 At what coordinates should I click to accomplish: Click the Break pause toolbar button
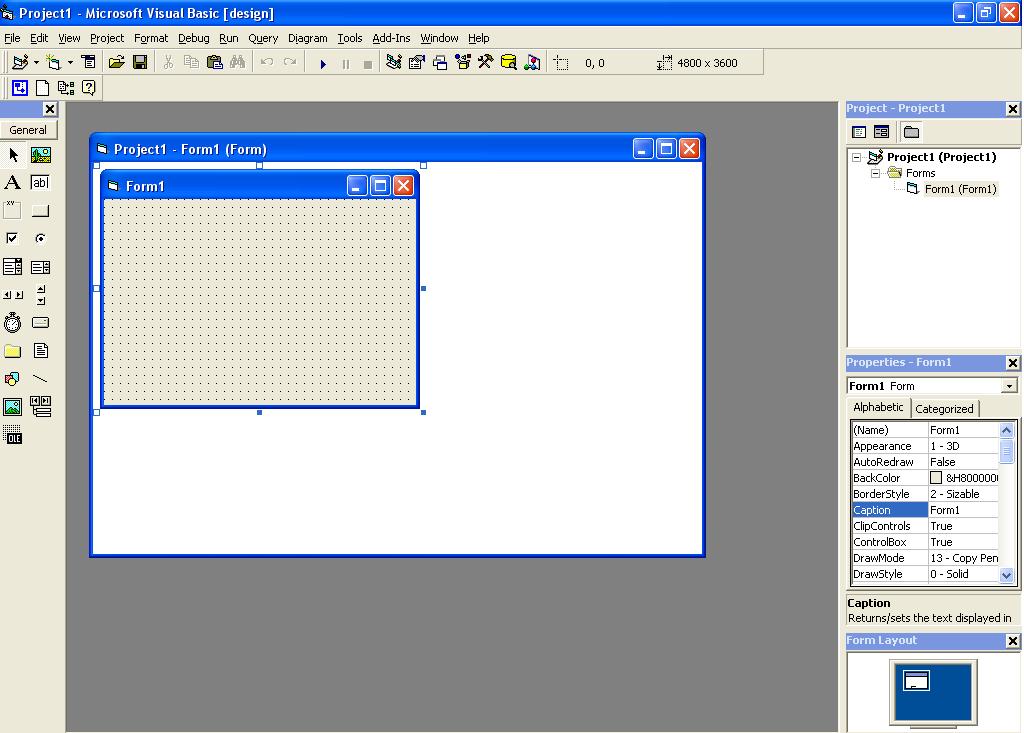pyautogui.click(x=345, y=63)
